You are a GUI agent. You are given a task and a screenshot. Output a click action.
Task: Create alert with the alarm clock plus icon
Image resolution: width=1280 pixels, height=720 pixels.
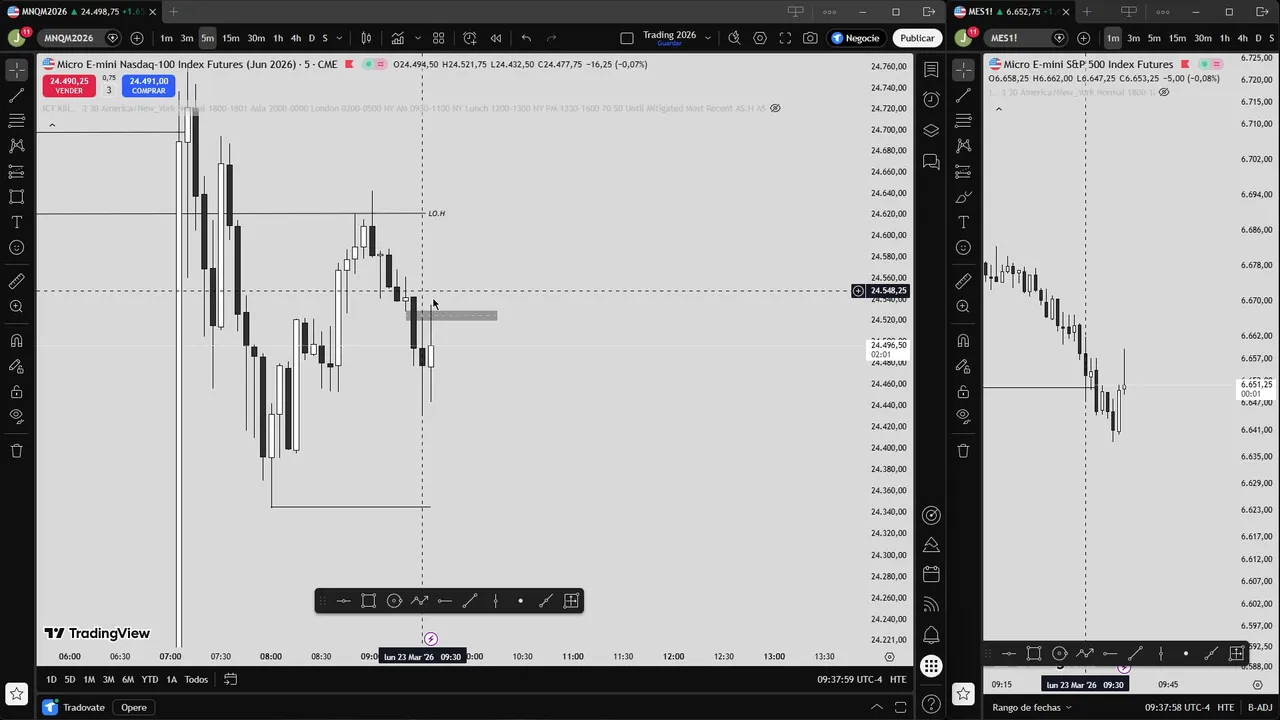[470, 38]
